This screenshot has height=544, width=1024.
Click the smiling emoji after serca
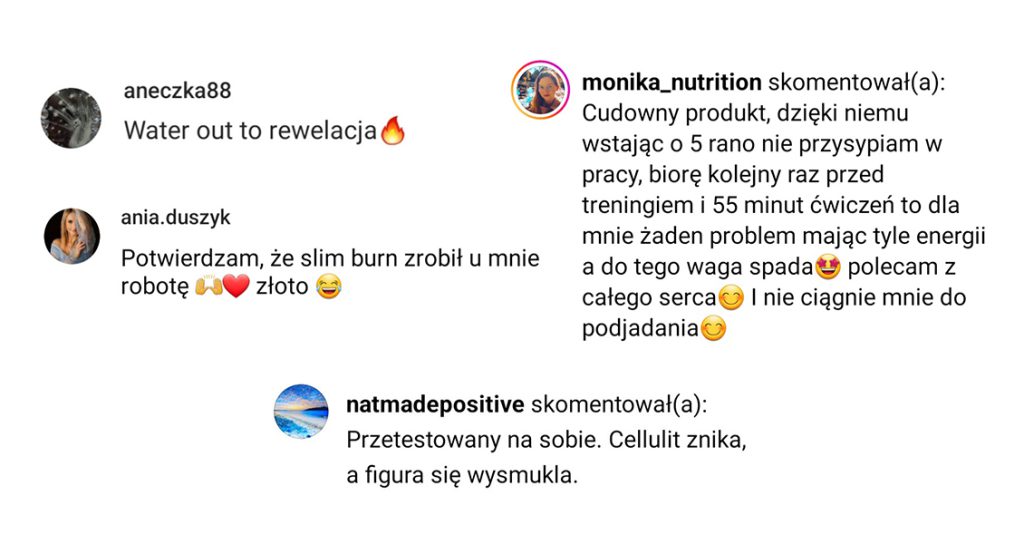point(731,298)
